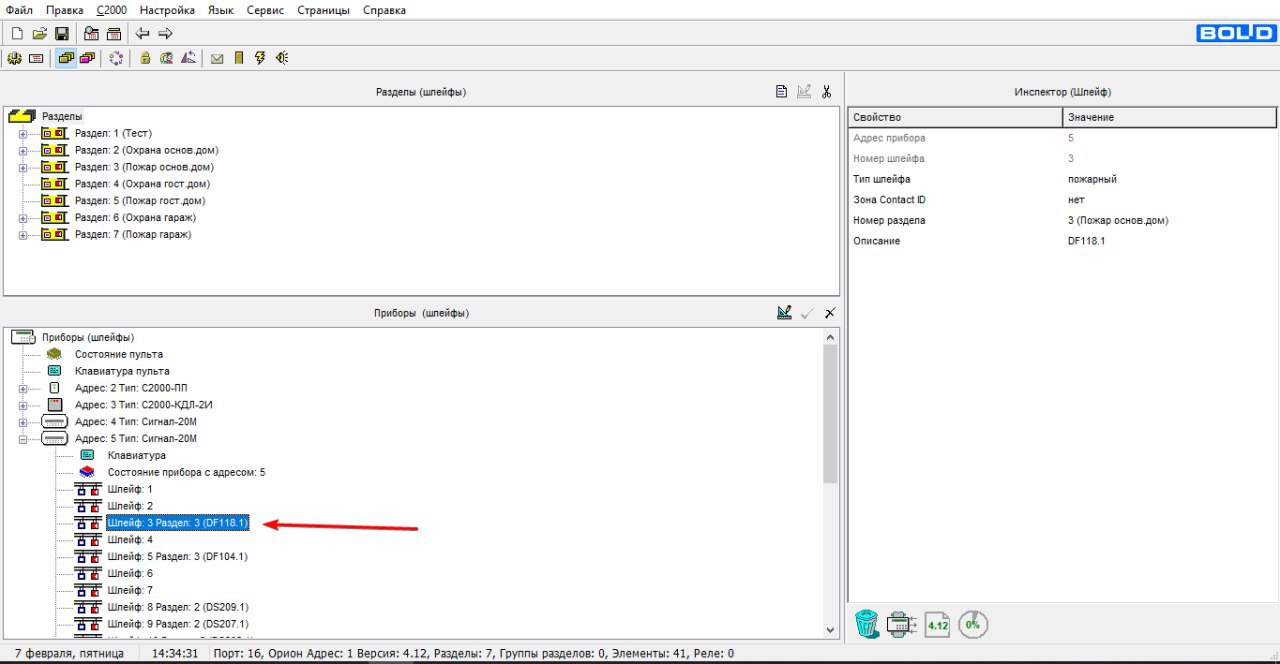Click the Описание value DF118.1
This screenshot has height=664, width=1280.
(1086, 241)
